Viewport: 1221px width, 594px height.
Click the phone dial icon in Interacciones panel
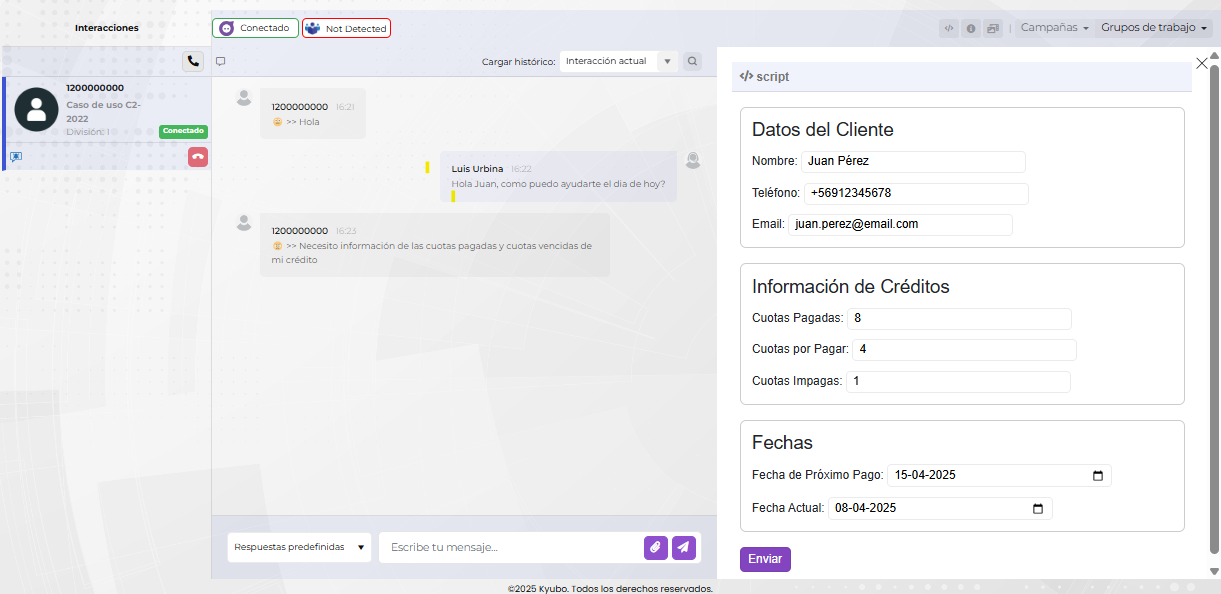coord(193,61)
